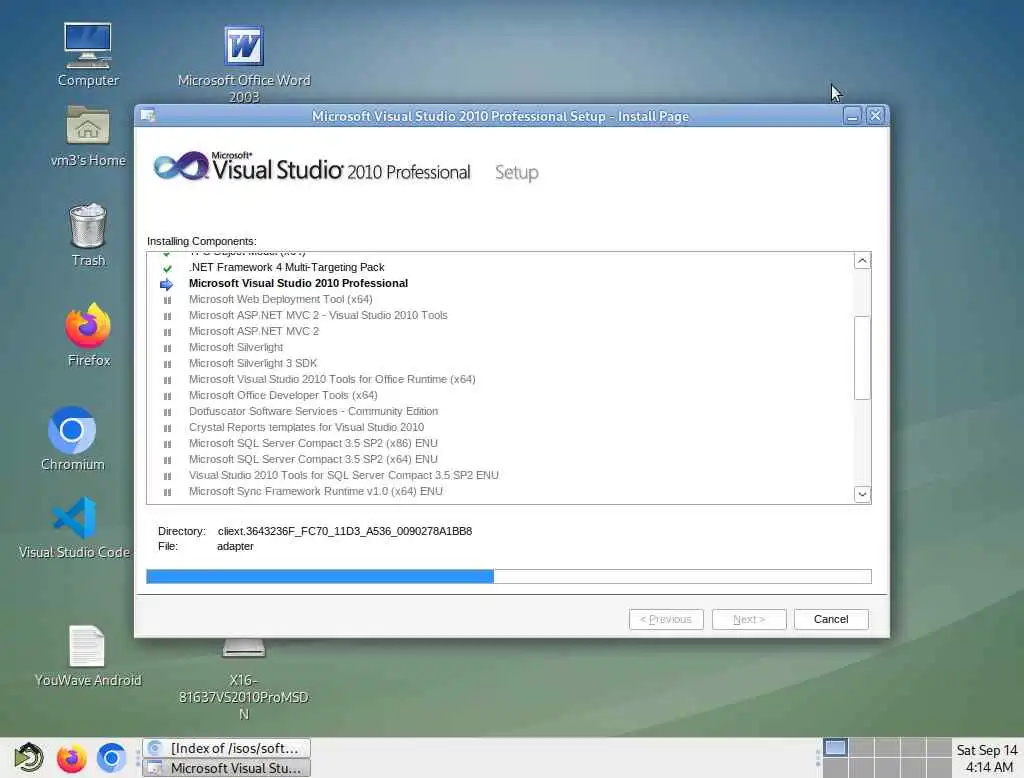Select Visual Studio 2010 Tools for SQL Server Compact
Screen dimensions: 1024x778
pos(344,475)
